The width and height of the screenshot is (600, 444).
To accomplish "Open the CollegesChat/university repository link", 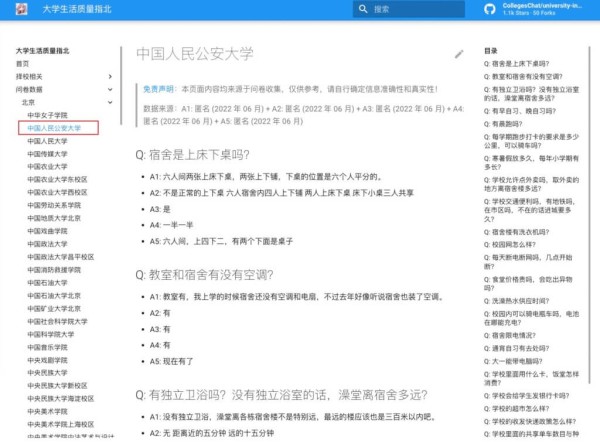I will (x=533, y=9).
